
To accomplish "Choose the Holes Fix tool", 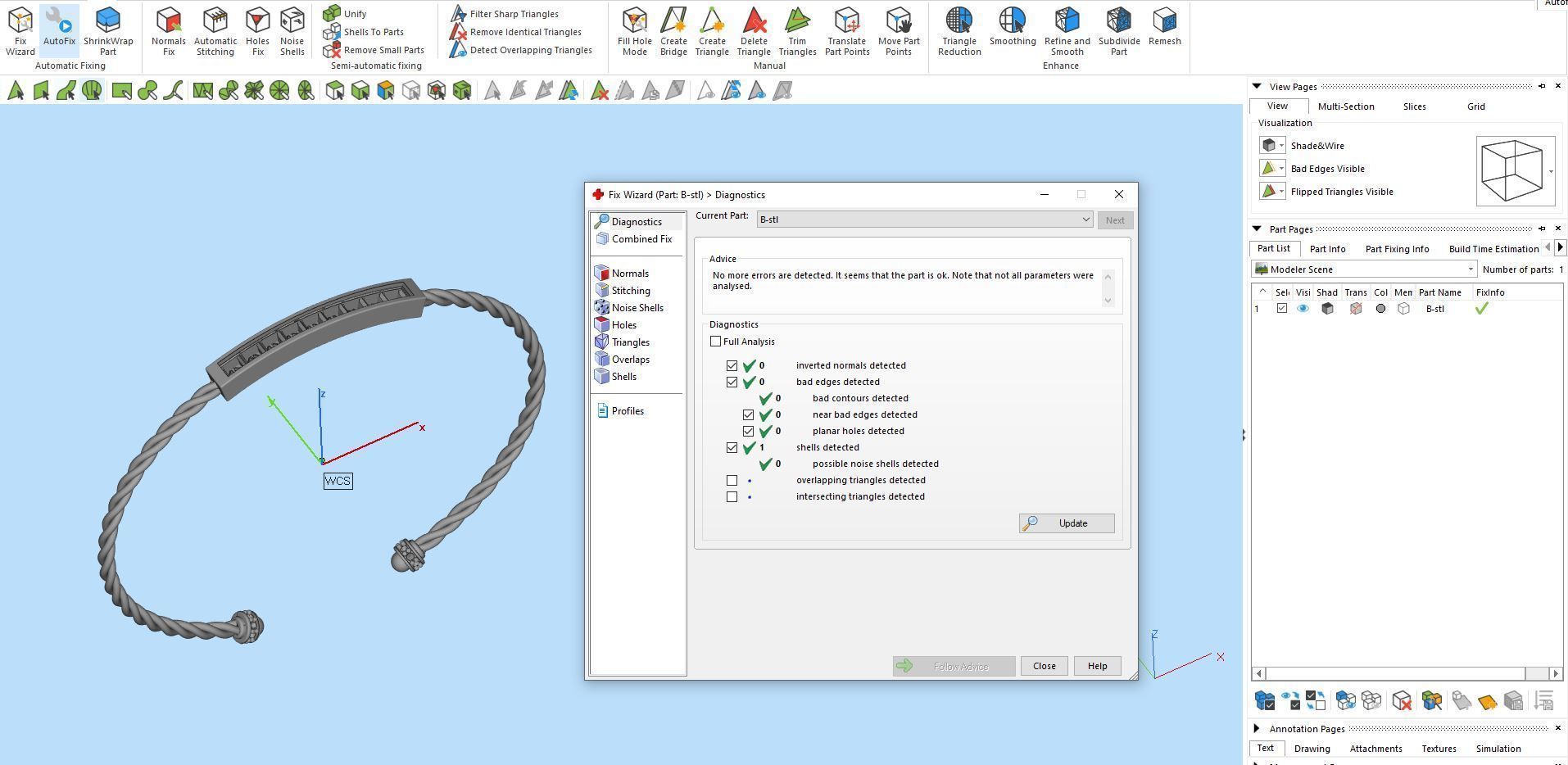I will [x=257, y=31].
